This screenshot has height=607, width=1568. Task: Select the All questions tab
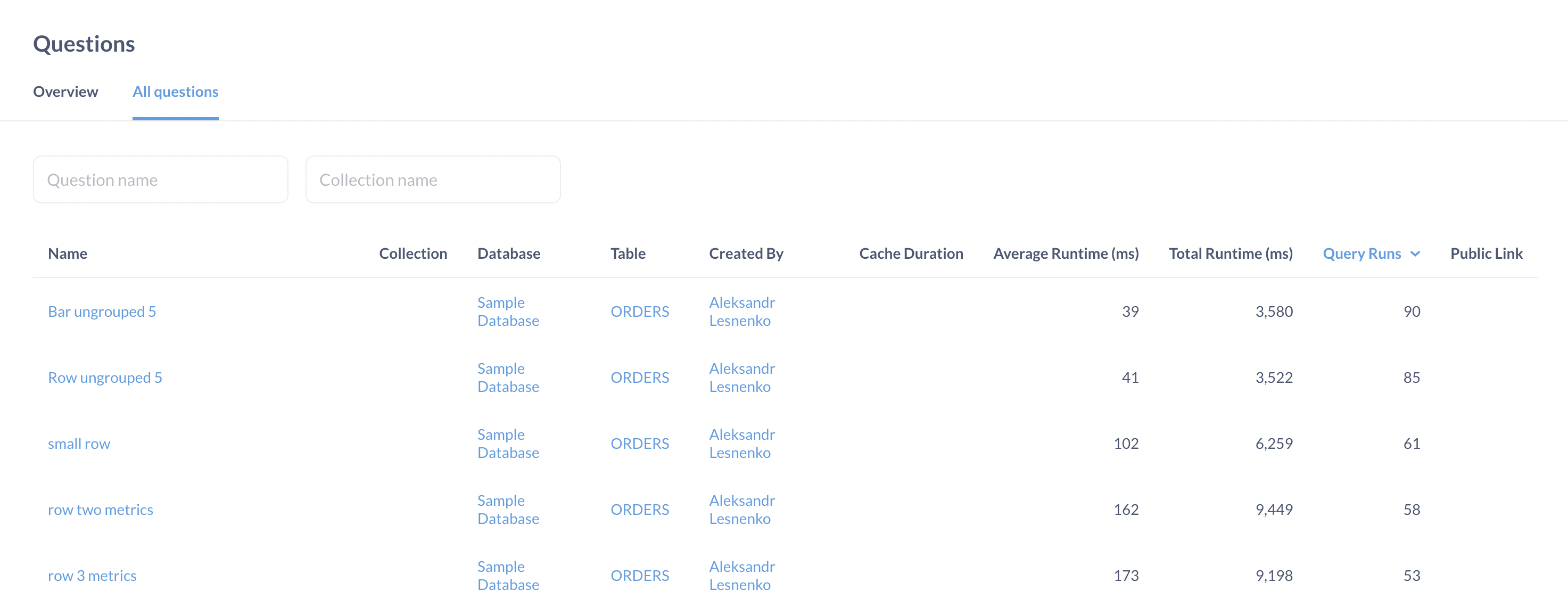tap(175, 92)
